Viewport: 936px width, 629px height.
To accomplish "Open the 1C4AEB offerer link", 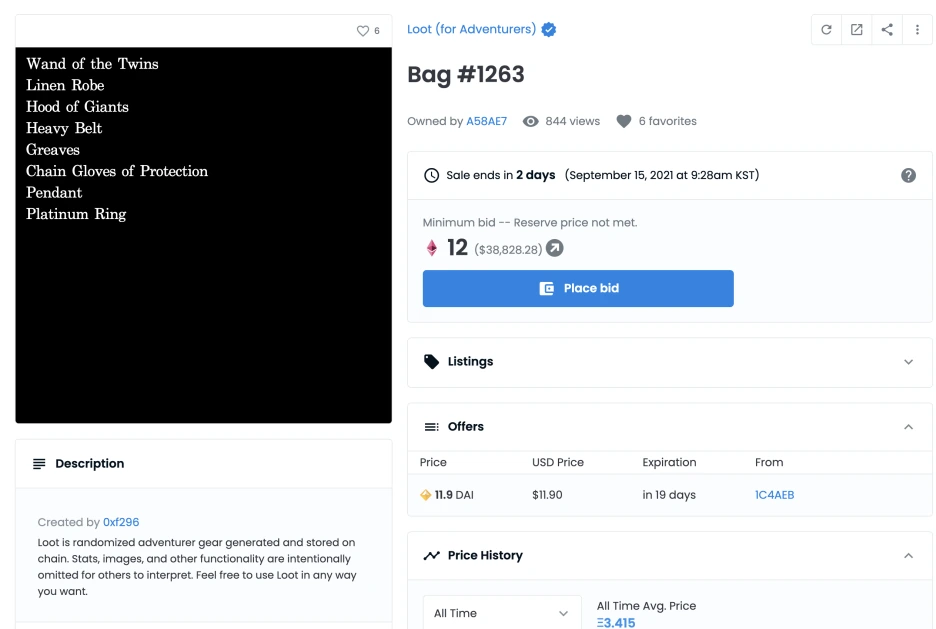I will (x=774, y=495).
